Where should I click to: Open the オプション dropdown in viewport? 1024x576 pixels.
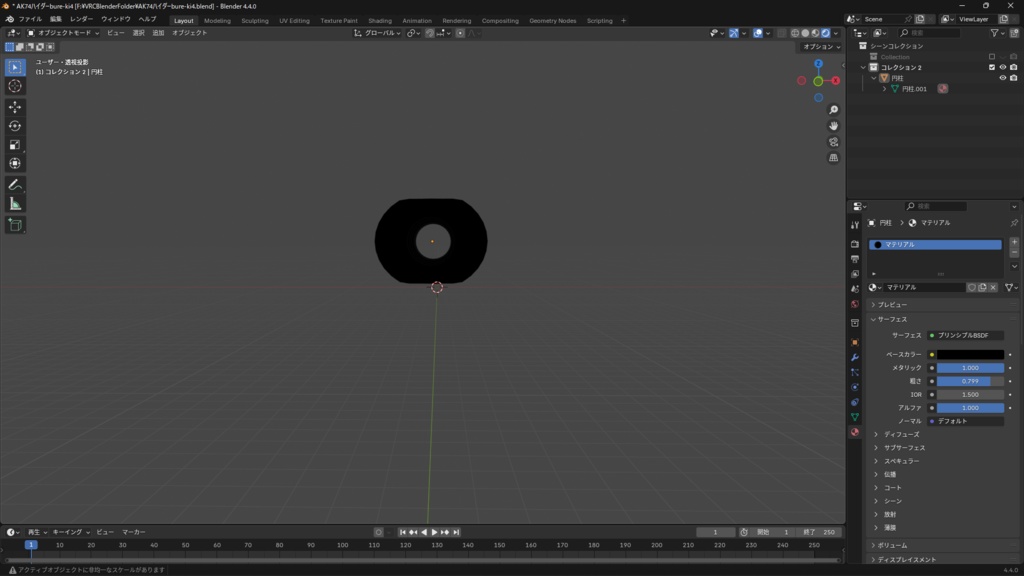(x=822, y=47)
